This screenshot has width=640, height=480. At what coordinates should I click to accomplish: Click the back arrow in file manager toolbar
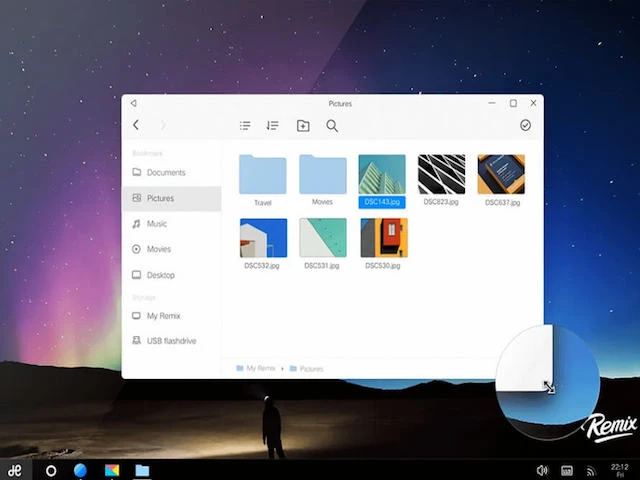pos(136,125)
